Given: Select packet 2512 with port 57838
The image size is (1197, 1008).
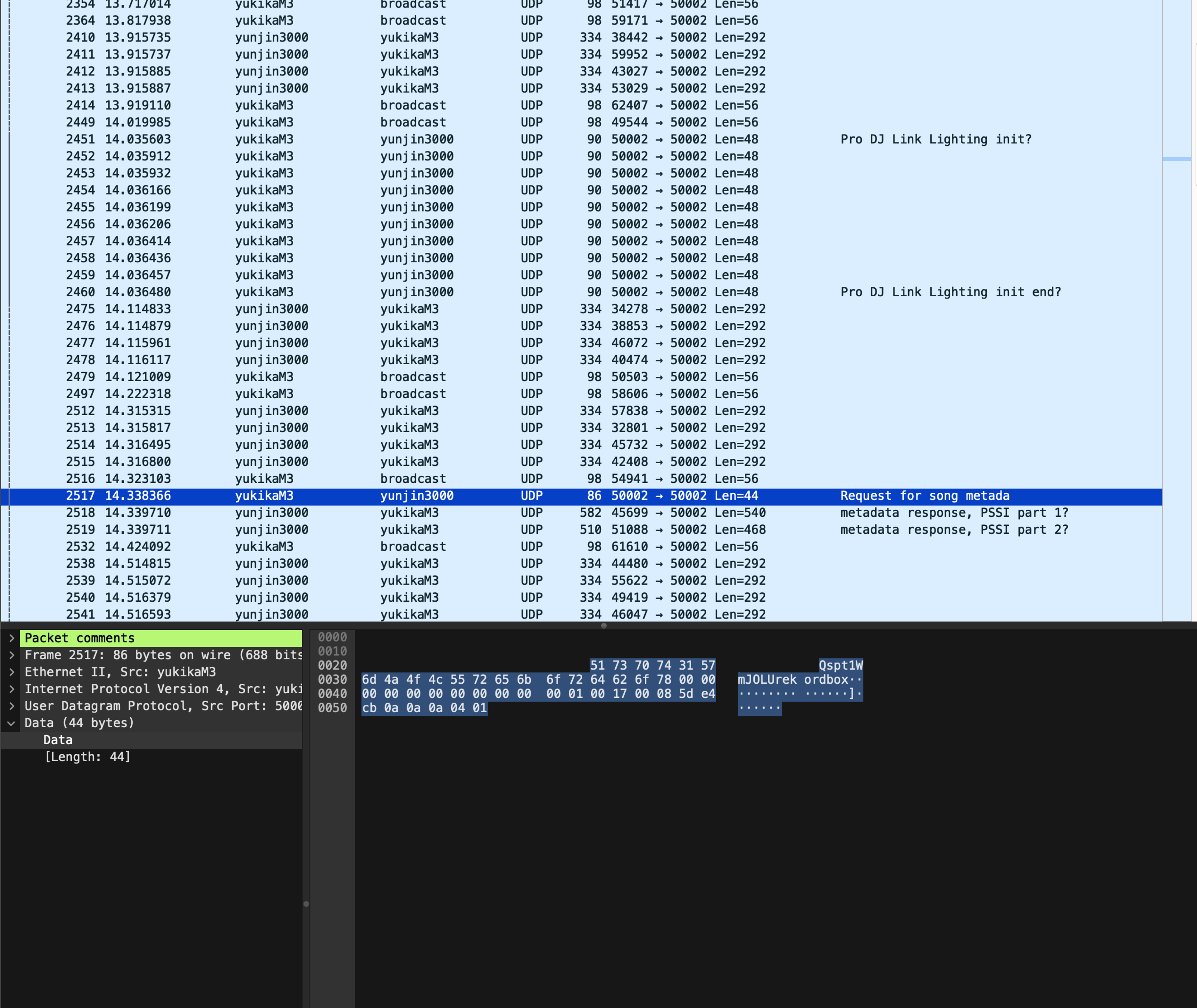Looking at the screenshot, I should [x=581, y=411].
